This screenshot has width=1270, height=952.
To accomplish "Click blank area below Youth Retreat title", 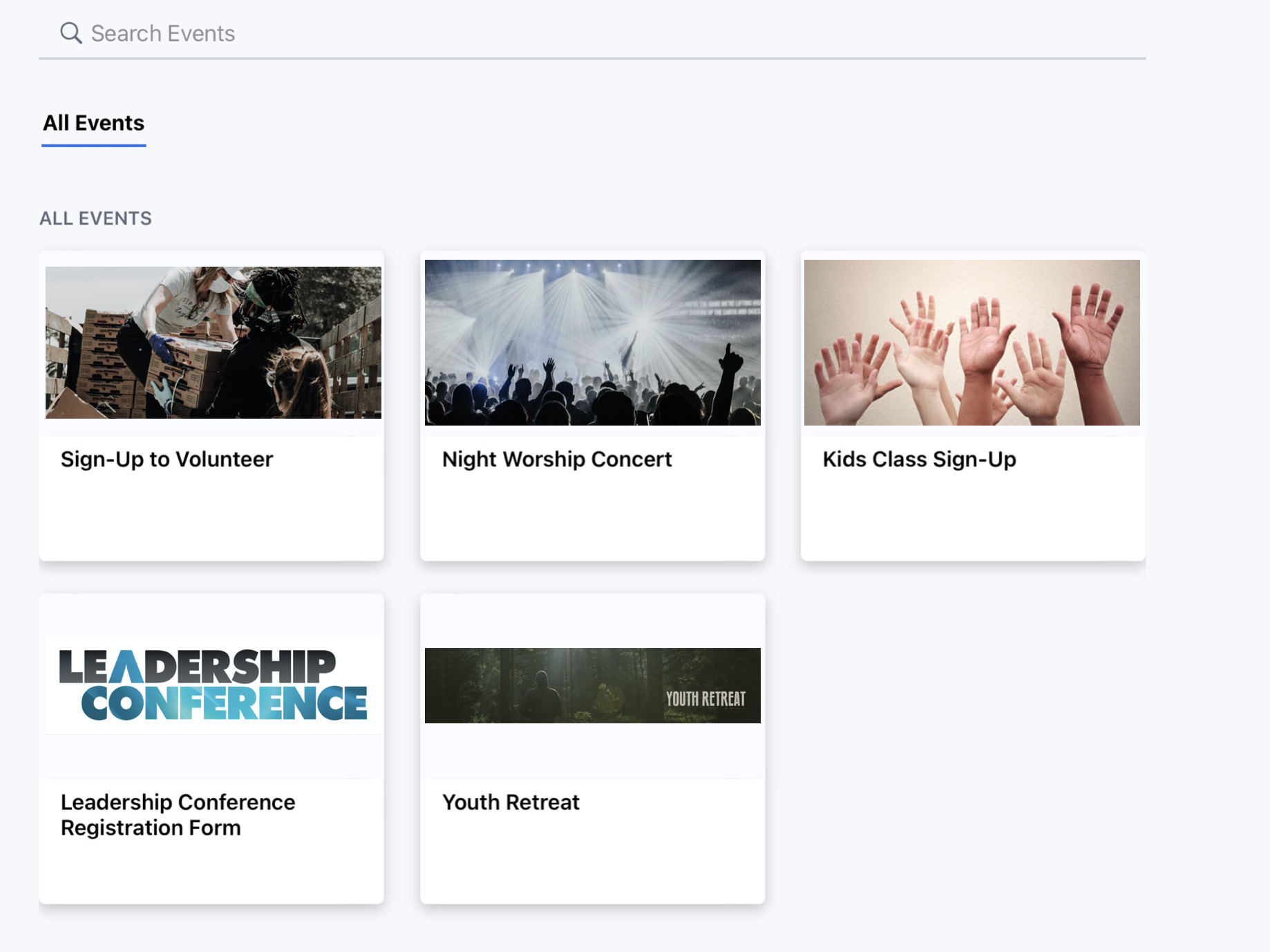I will tap(592, 860).
